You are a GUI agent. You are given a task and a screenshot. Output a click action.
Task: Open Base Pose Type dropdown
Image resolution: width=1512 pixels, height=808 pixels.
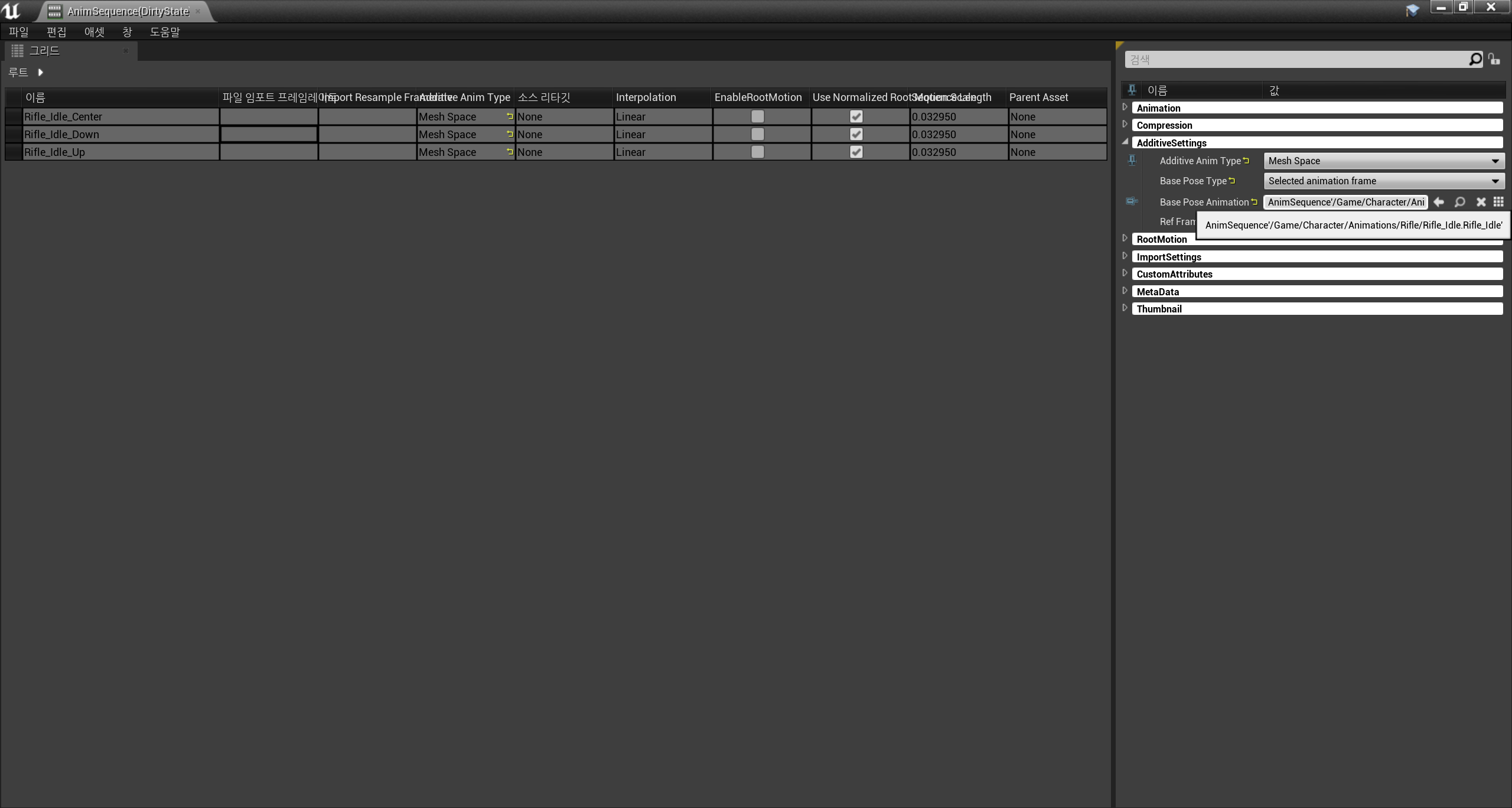(1383, 181)
